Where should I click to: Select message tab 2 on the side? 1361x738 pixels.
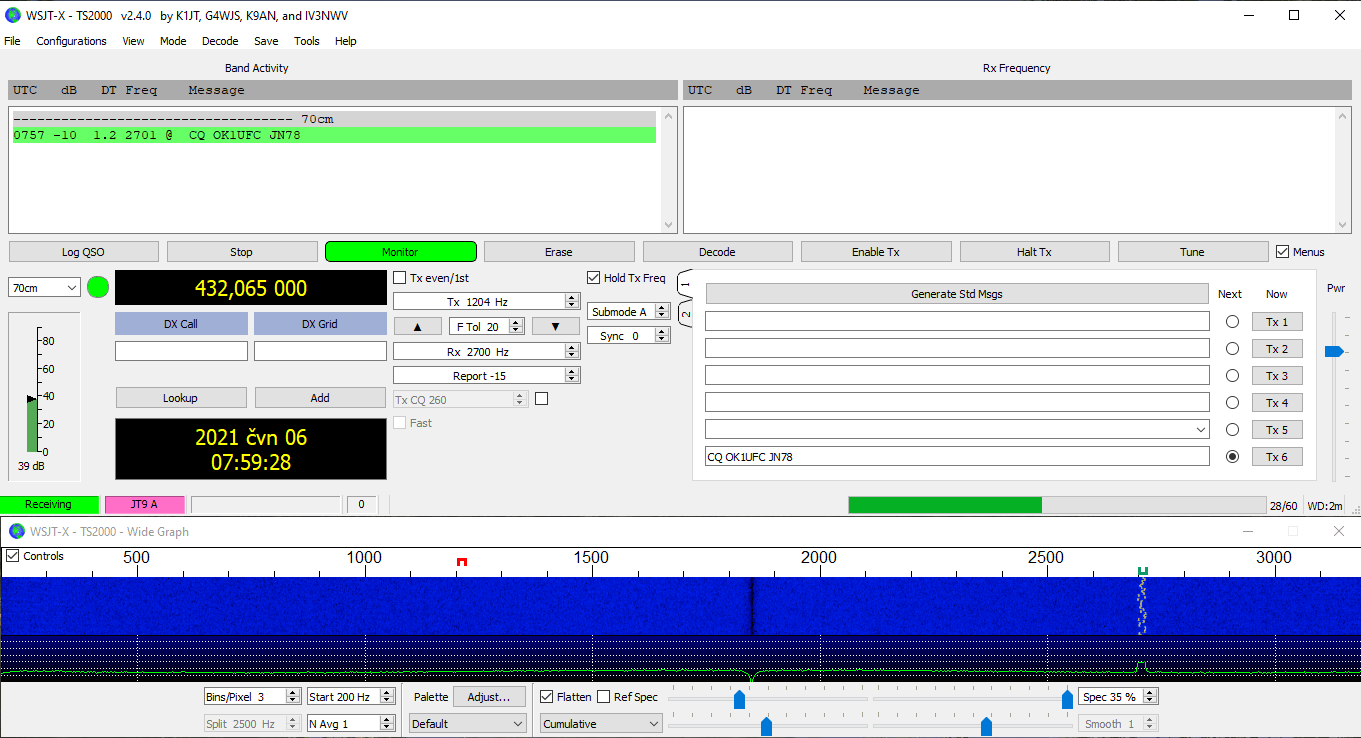[x=685, y=315]
